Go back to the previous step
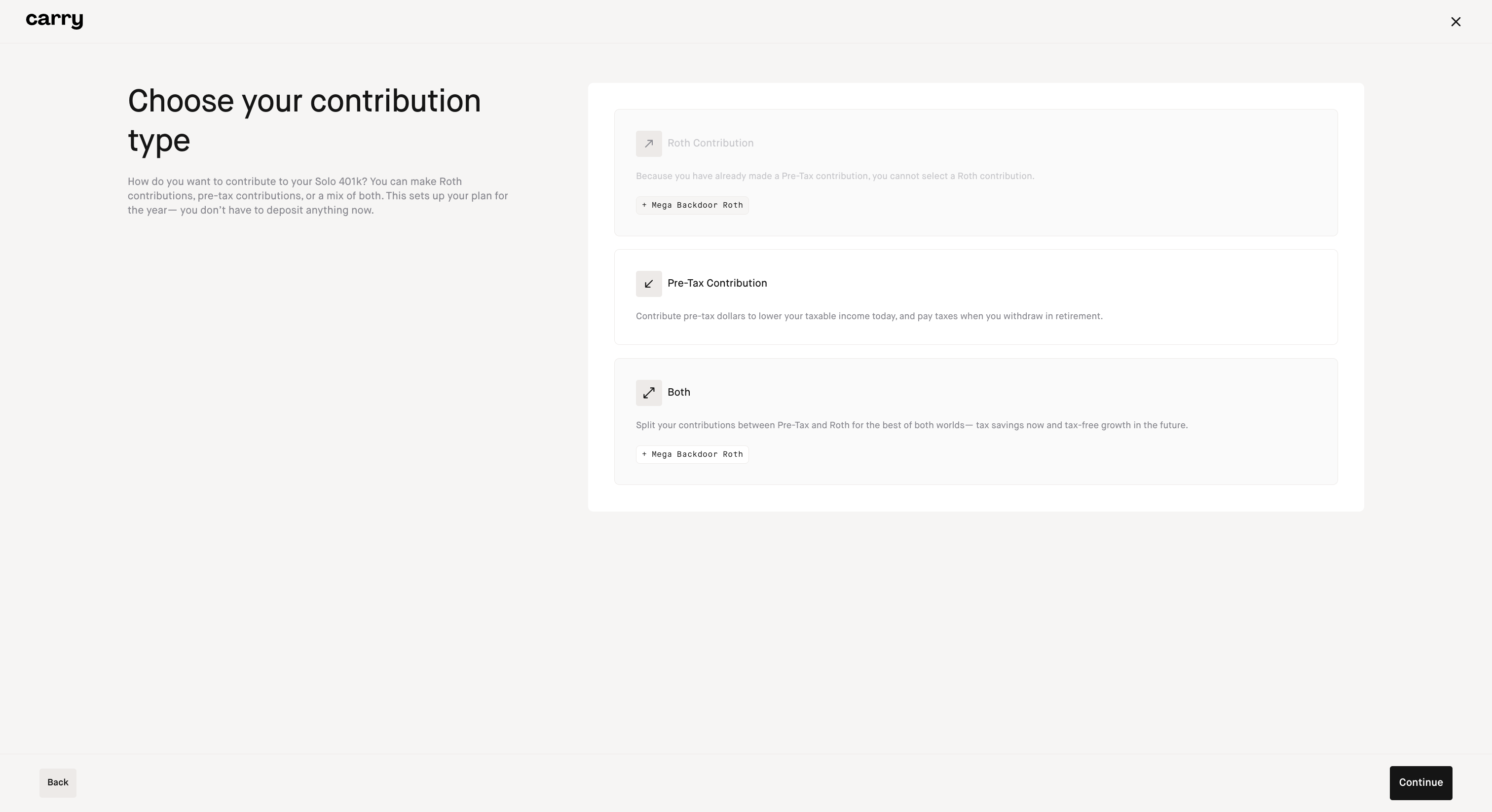Image resolution: width=1492 pixels, height=812 pixels. pos(58,782)
